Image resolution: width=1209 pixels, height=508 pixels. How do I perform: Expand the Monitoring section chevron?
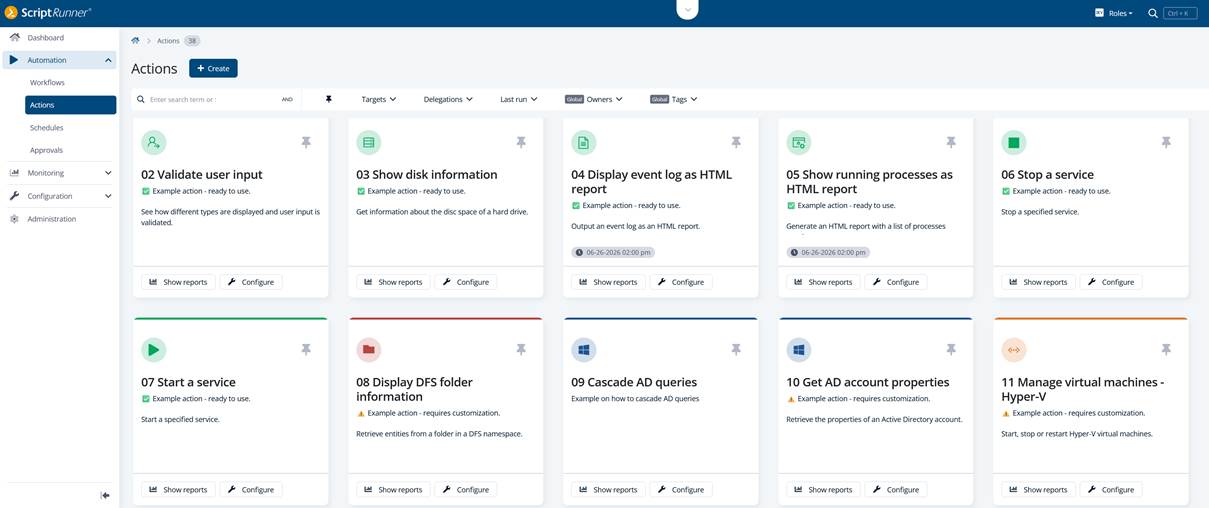[x=108, y=173]
